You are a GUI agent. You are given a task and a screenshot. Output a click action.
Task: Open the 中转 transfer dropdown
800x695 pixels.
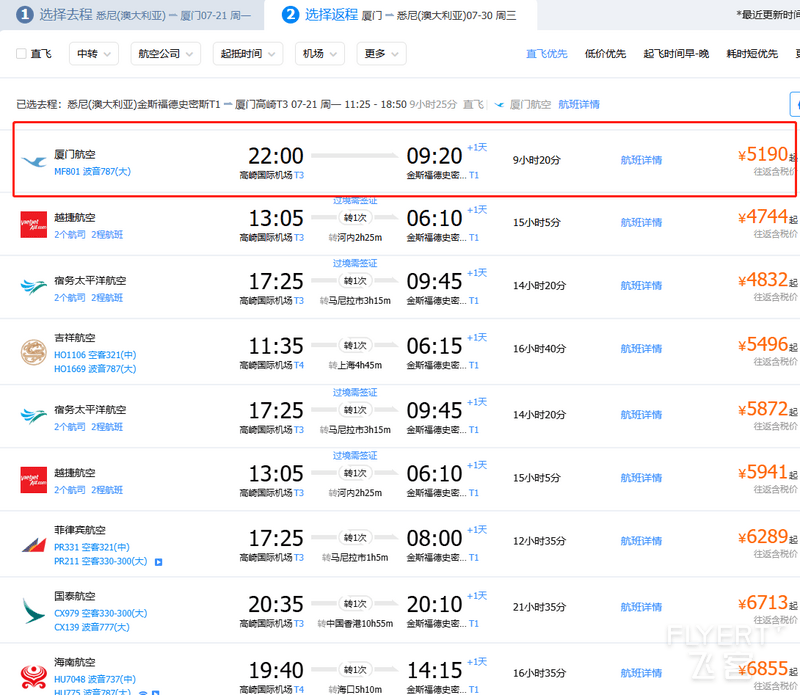(94, 54)
